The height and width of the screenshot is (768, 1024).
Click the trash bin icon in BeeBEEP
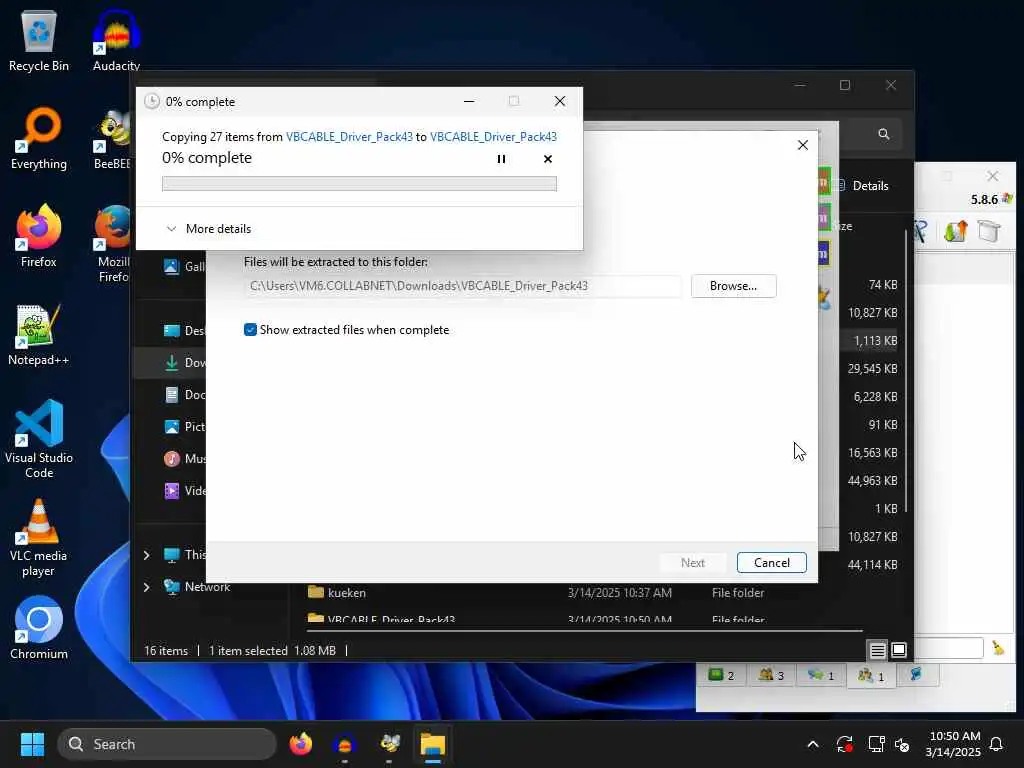[989, 231]
